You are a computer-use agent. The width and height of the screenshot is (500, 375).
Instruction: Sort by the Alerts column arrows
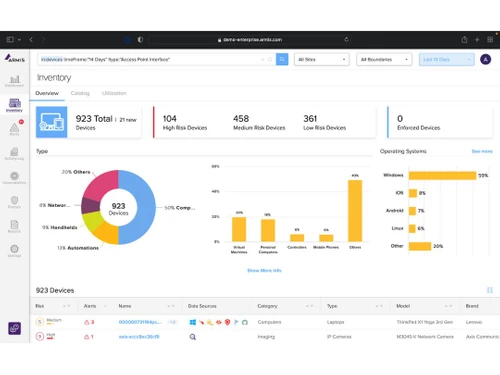[105, 306]
